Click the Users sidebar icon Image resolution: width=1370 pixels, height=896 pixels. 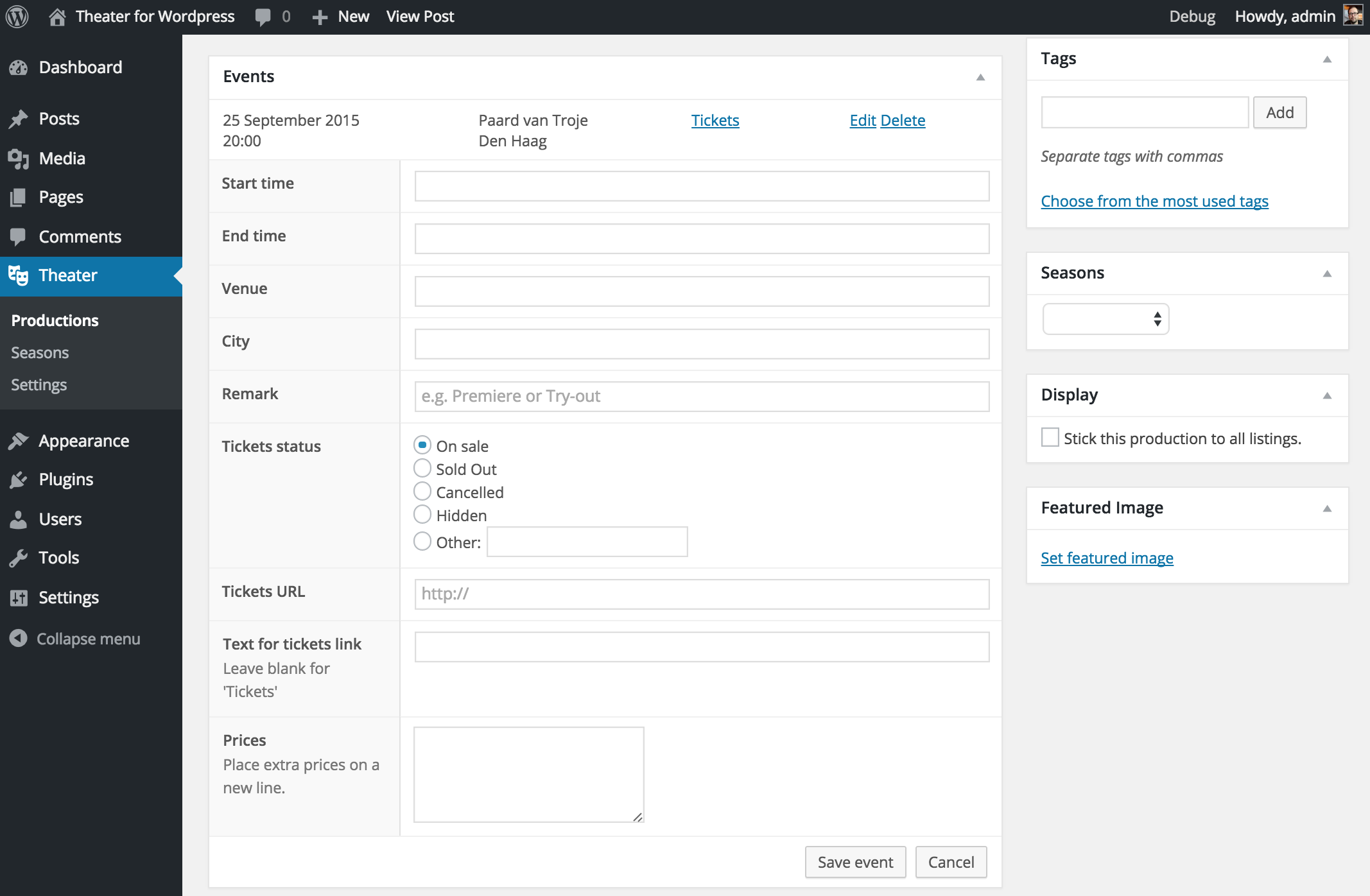point(18,519)
